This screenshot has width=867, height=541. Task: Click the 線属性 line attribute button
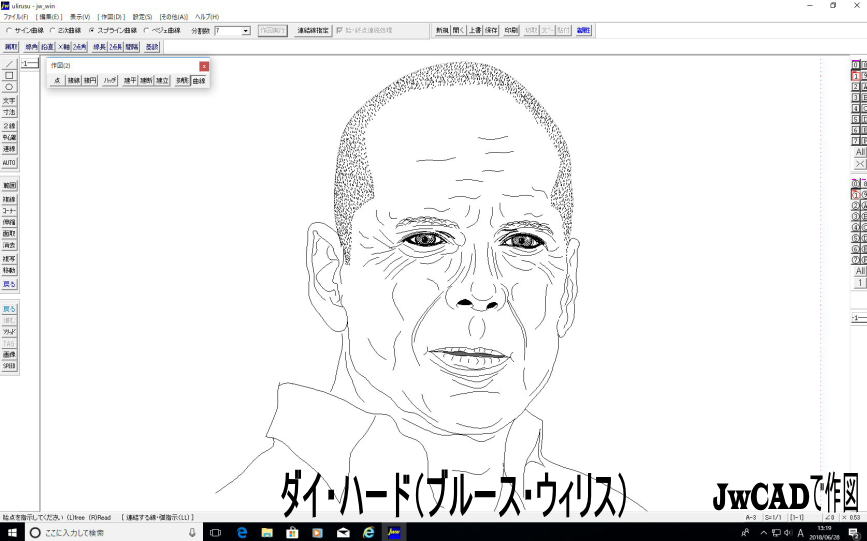point(584,30)
